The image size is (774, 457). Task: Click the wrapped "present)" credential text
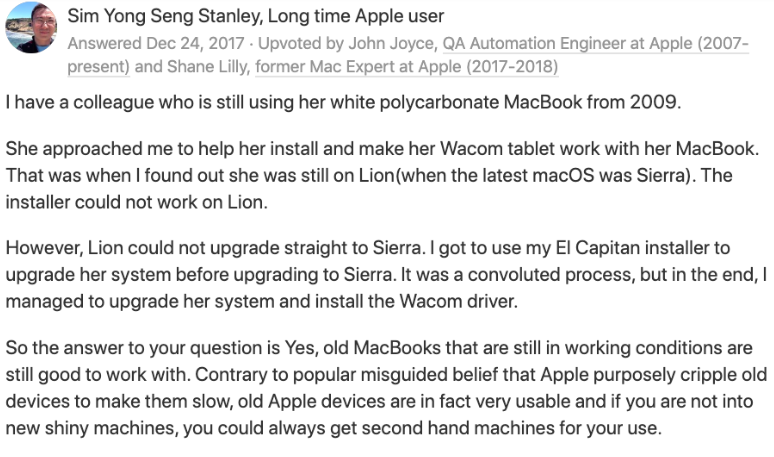coord(99,67)
